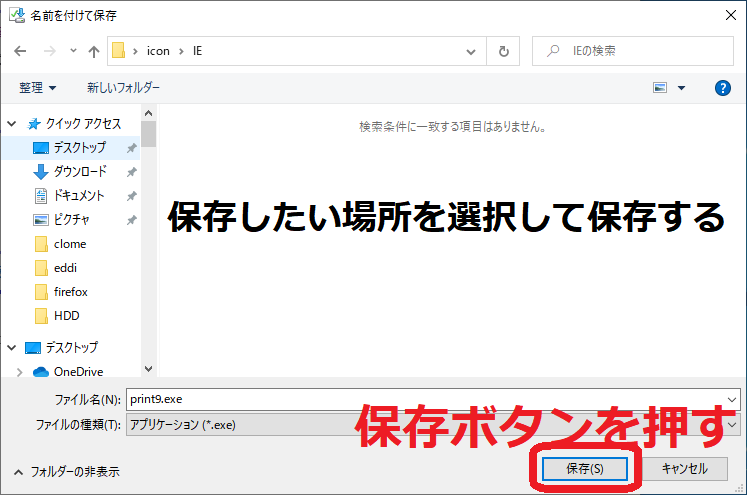Select the ダウンロード folder in sidebar

(x=79, y=171)
